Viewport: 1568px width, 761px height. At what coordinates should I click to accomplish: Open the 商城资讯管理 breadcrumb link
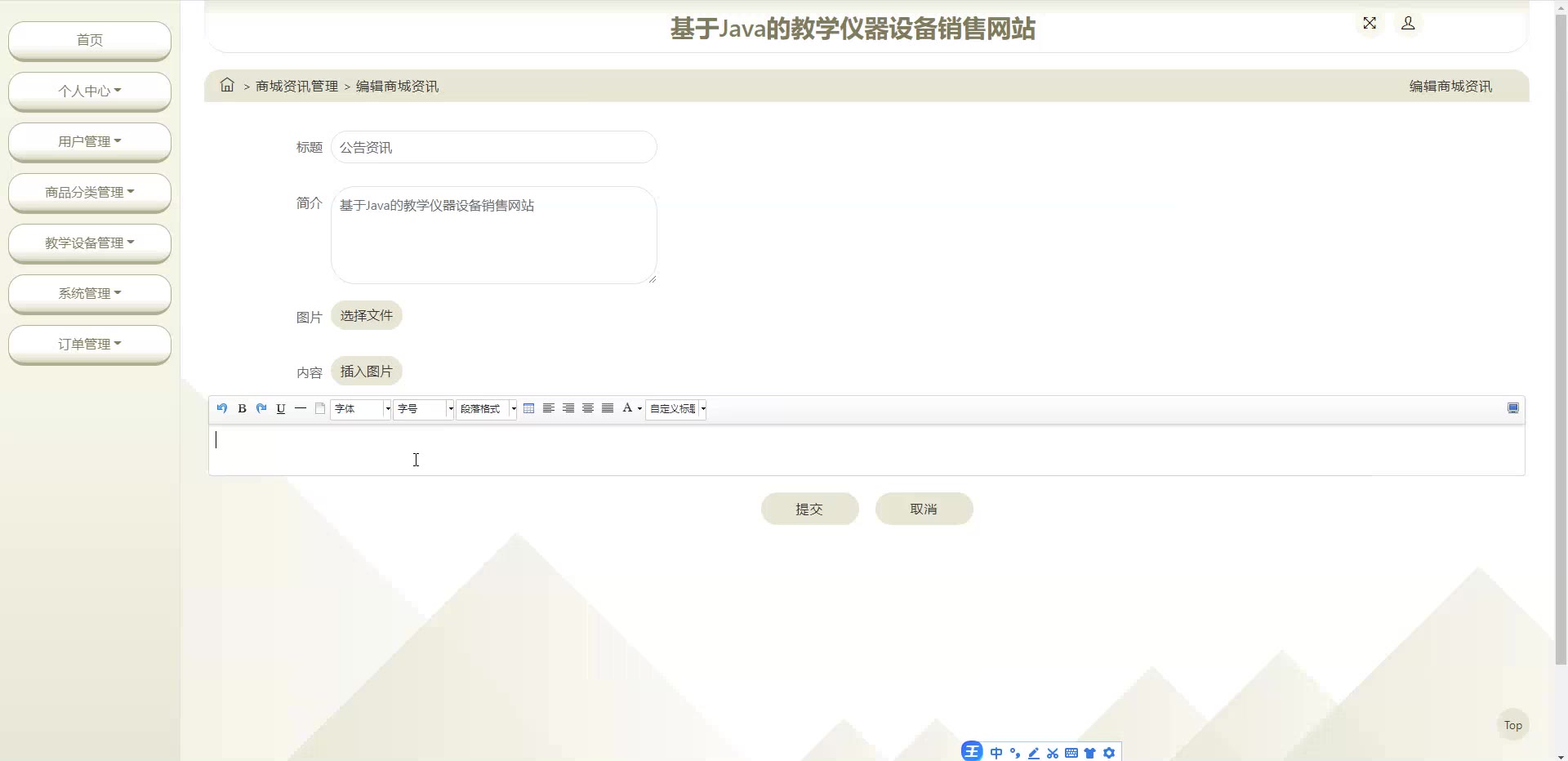296,86
